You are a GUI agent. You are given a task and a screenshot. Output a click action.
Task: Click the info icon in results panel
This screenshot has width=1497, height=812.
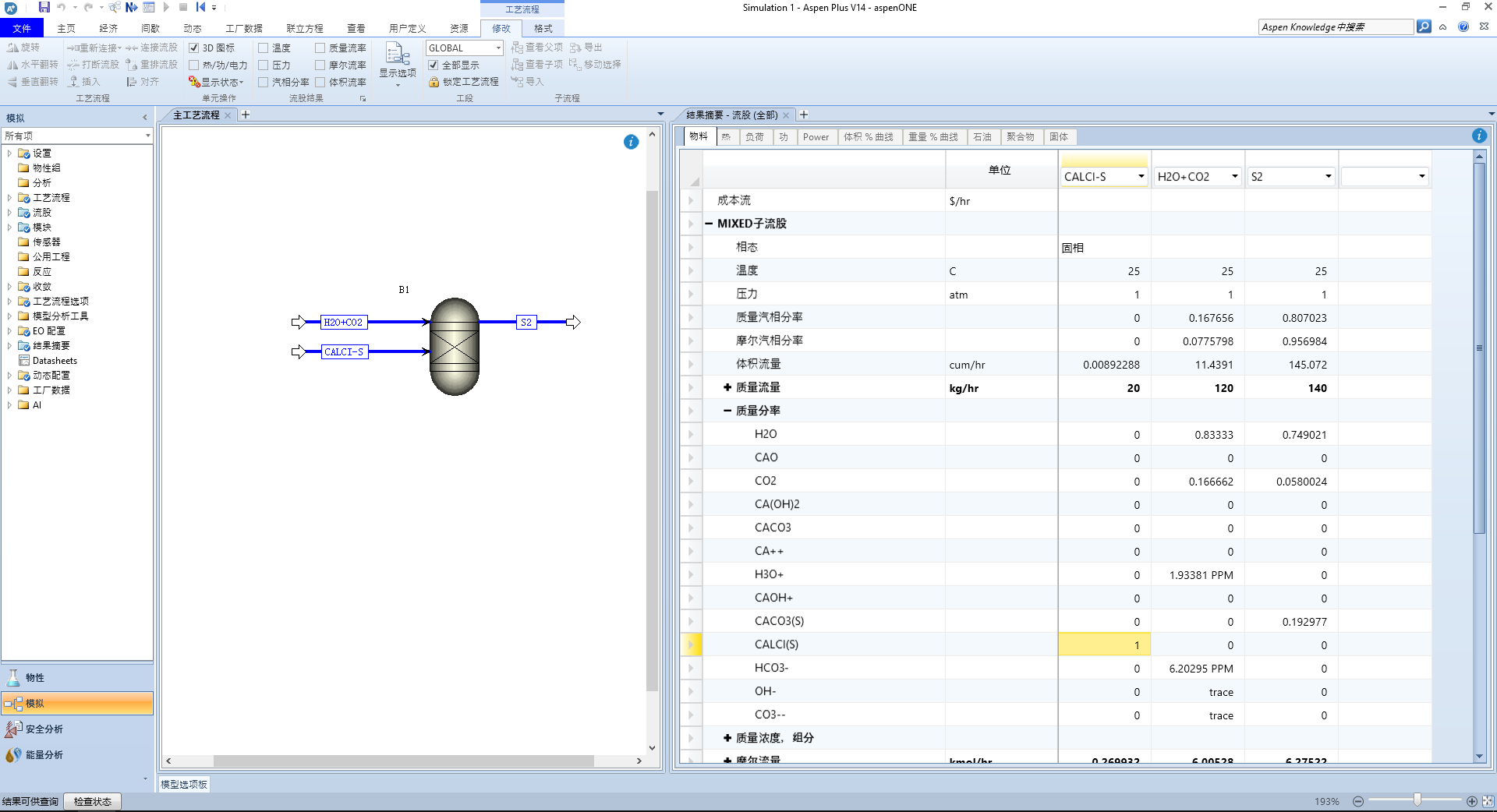(x=1479, y=136)
